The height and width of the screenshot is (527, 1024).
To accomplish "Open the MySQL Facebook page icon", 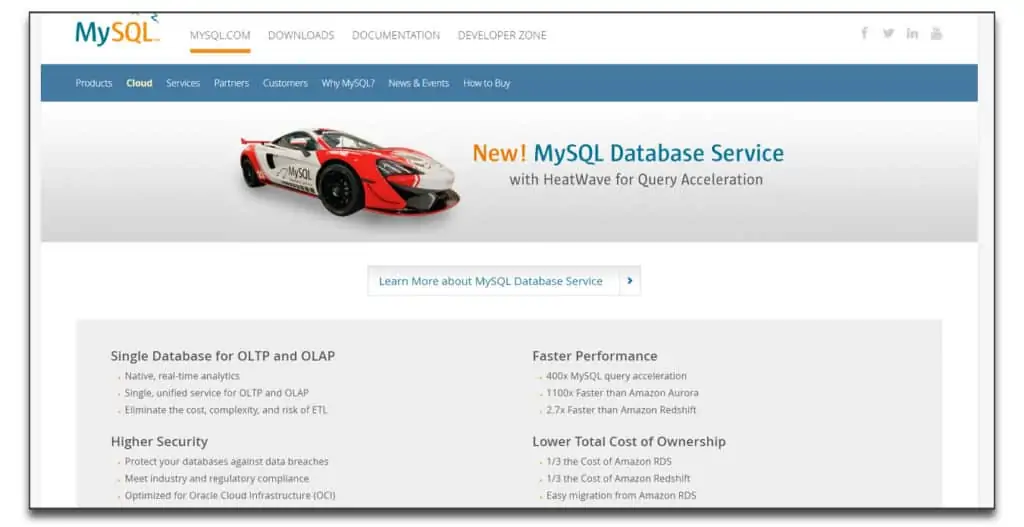I will coord(864,33).
